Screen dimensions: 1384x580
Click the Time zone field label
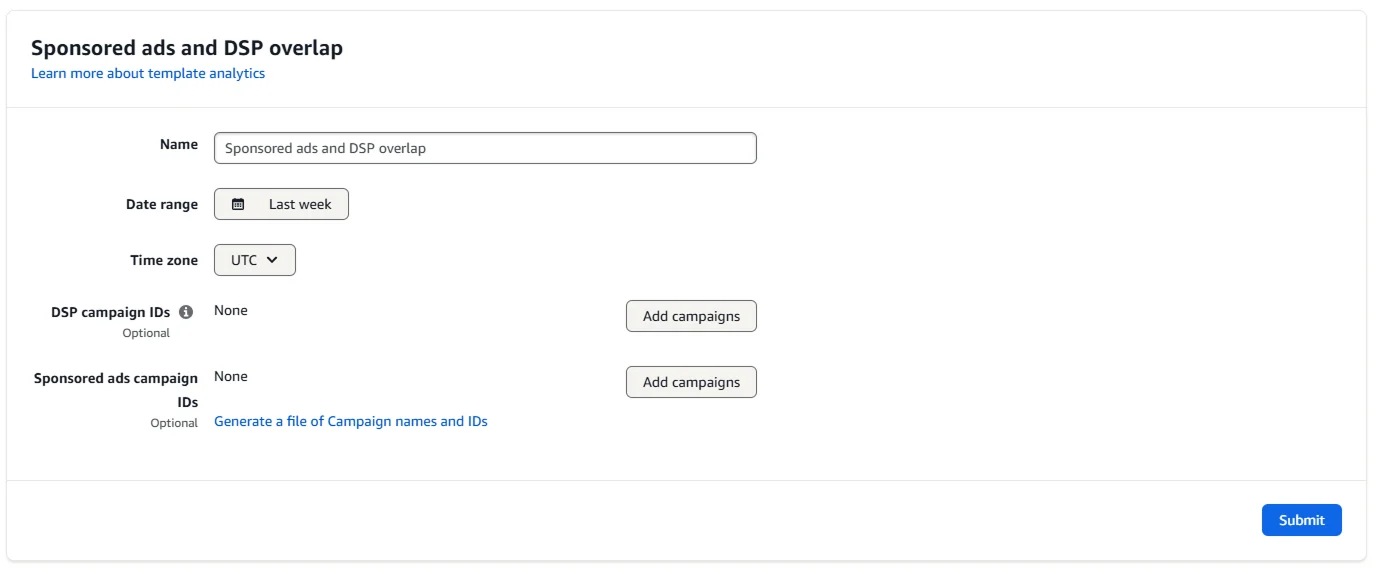pos(164,260)
